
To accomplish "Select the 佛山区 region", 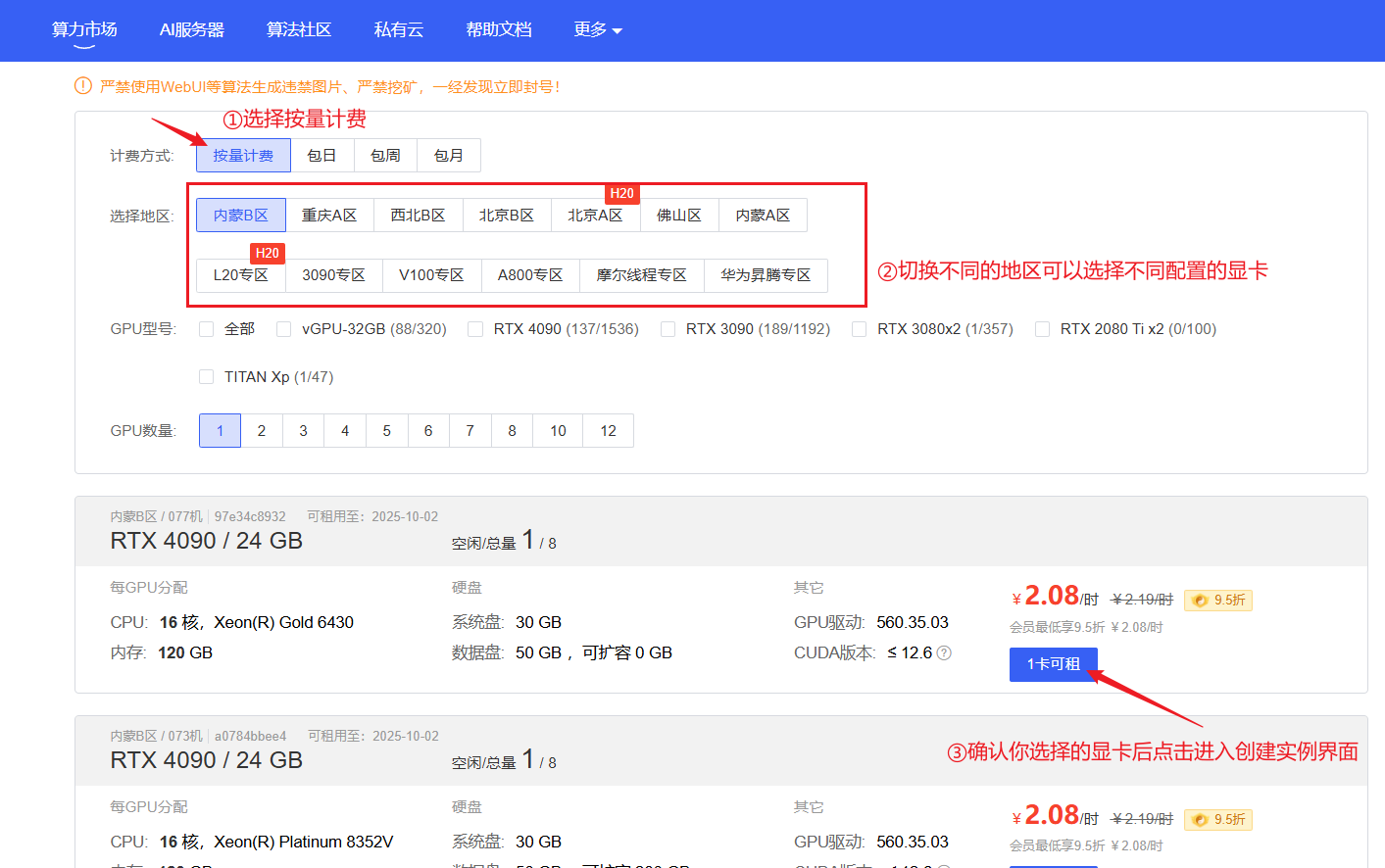I will coord(679,215).
